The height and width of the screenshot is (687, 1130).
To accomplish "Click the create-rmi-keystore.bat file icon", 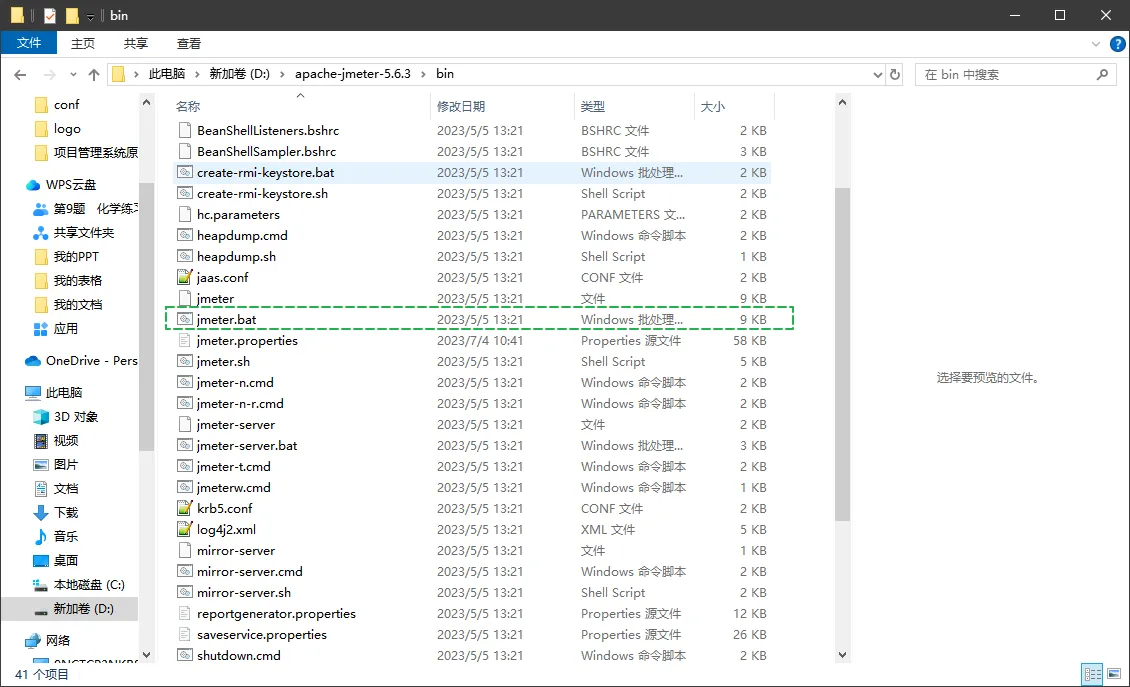I will click(x=185, y=172).
